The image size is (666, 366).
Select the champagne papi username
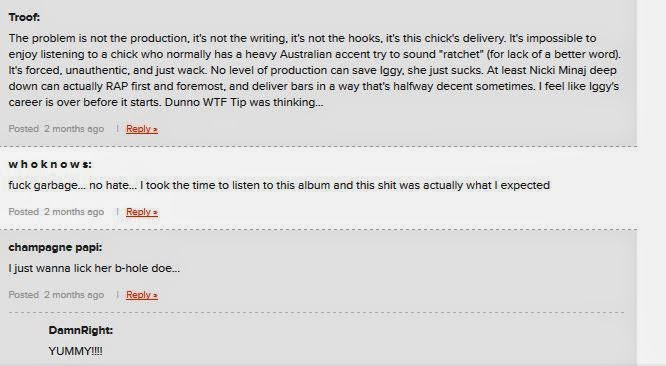(x=55, y=247)
